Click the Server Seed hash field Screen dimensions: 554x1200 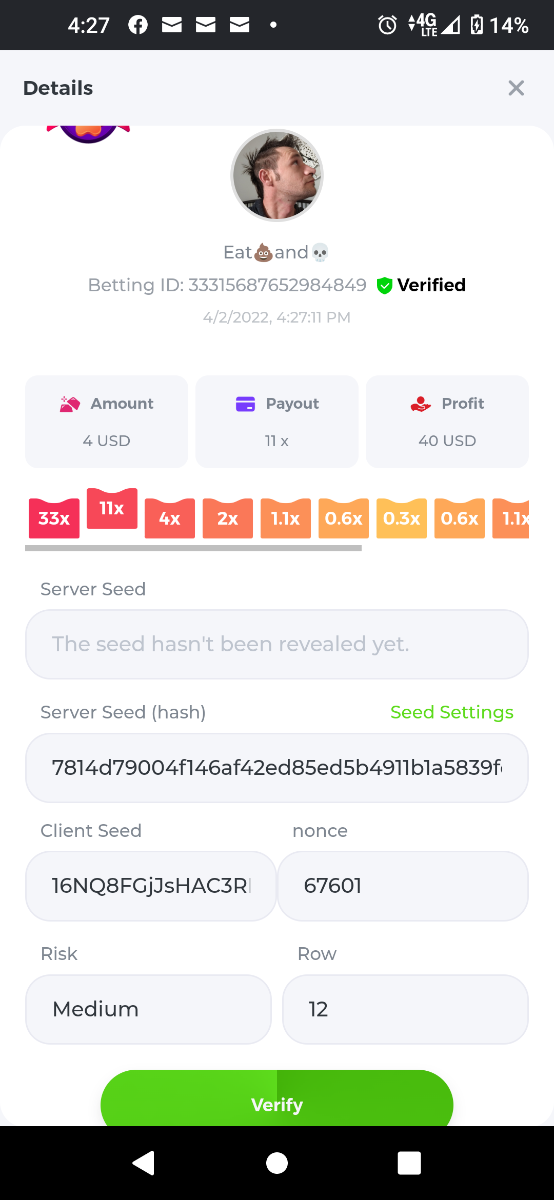[277, 768]
